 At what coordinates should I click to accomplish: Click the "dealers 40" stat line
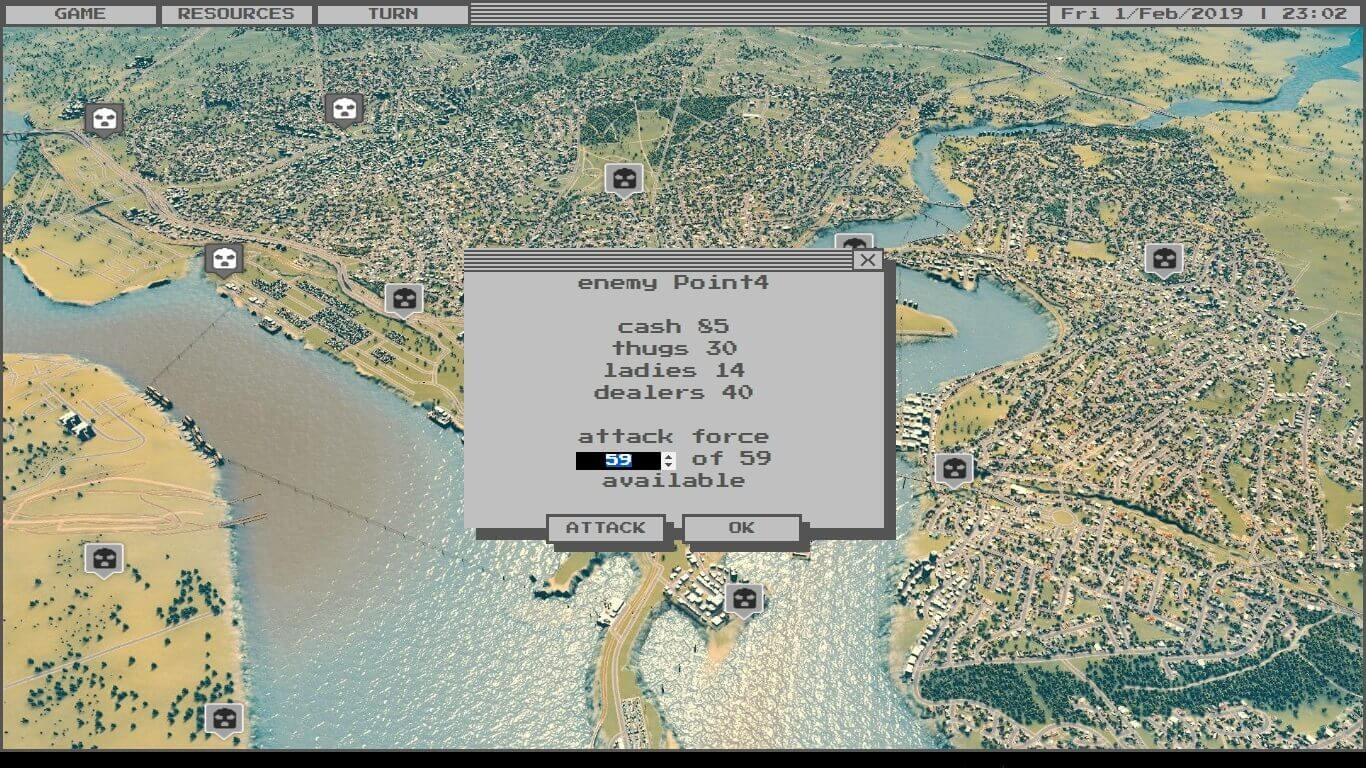point(673,393)
